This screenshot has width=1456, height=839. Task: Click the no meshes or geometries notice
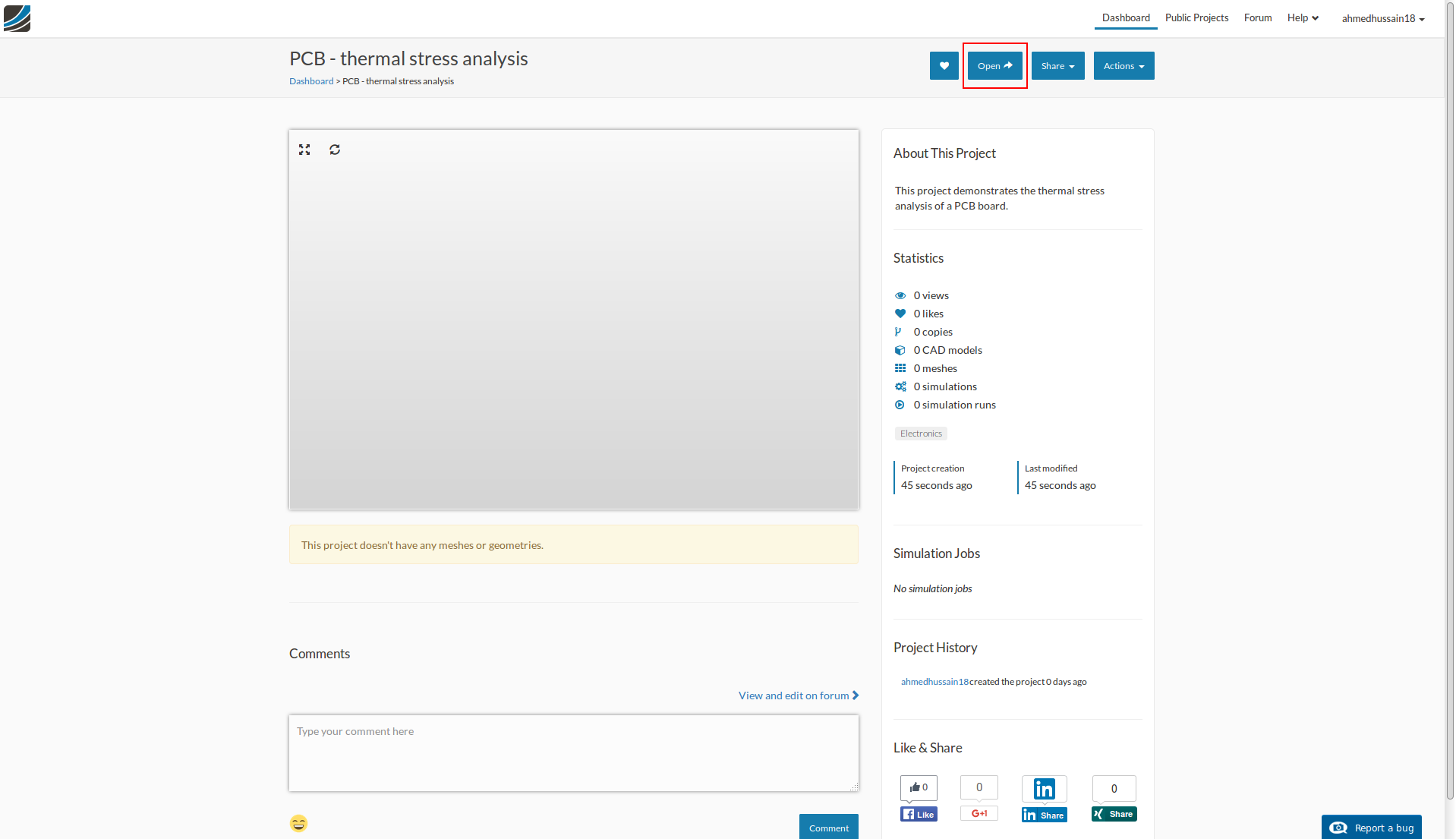coord(574,544)
